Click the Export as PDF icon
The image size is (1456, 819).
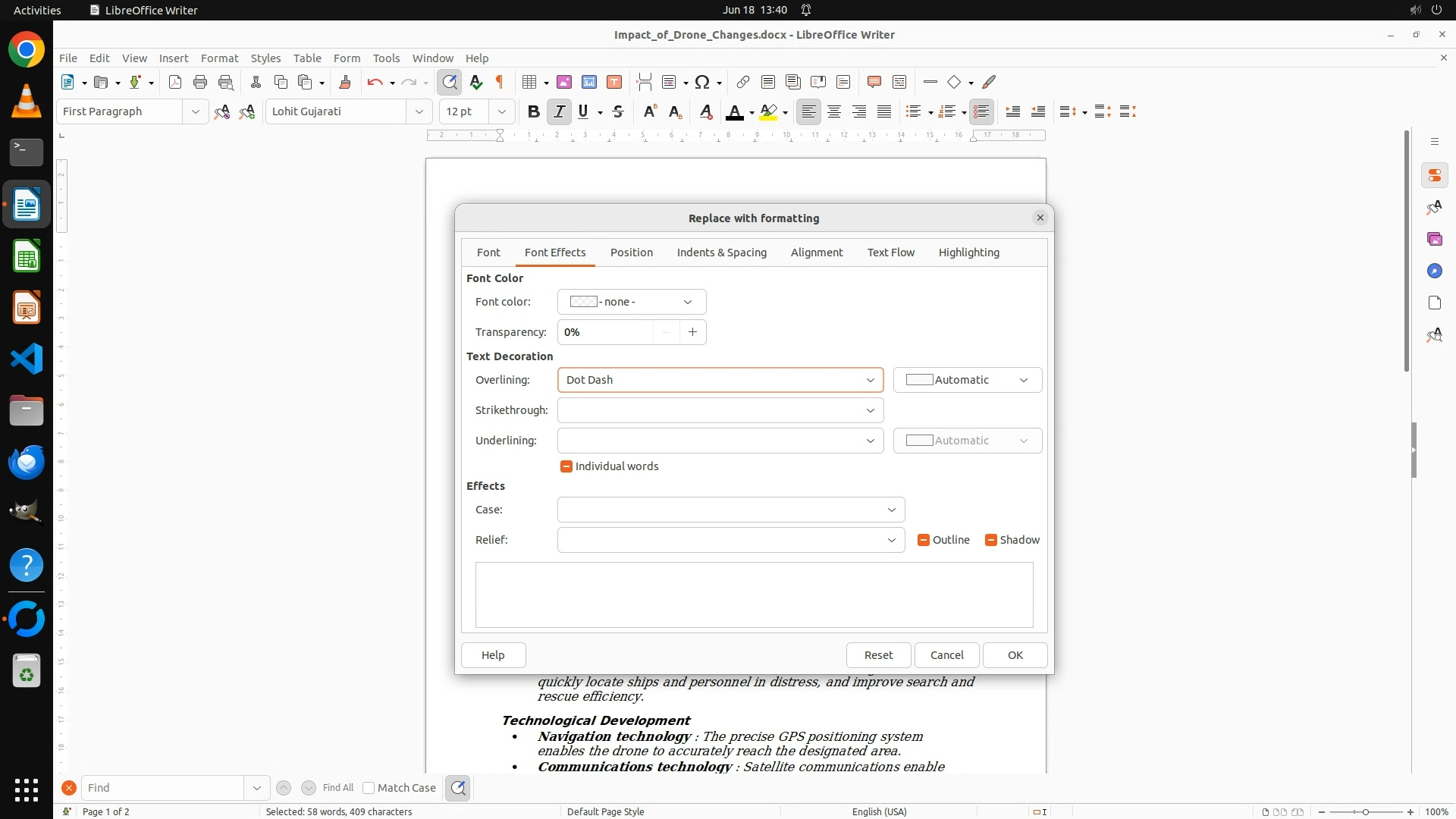(x=175, y=82)
